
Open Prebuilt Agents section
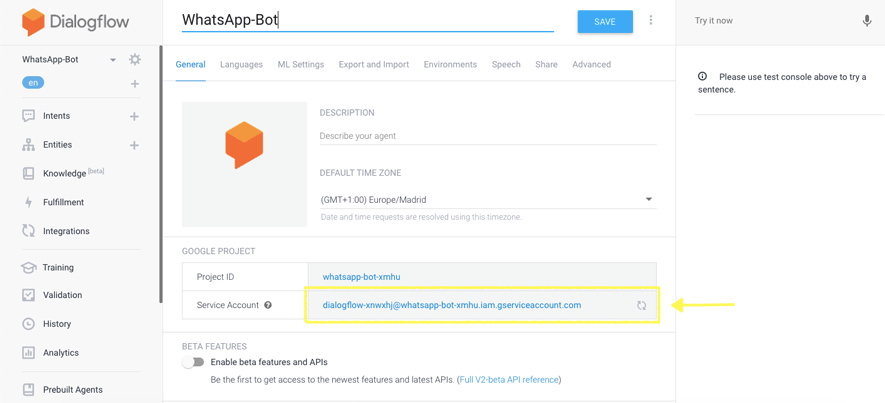[x=73, y=389]
